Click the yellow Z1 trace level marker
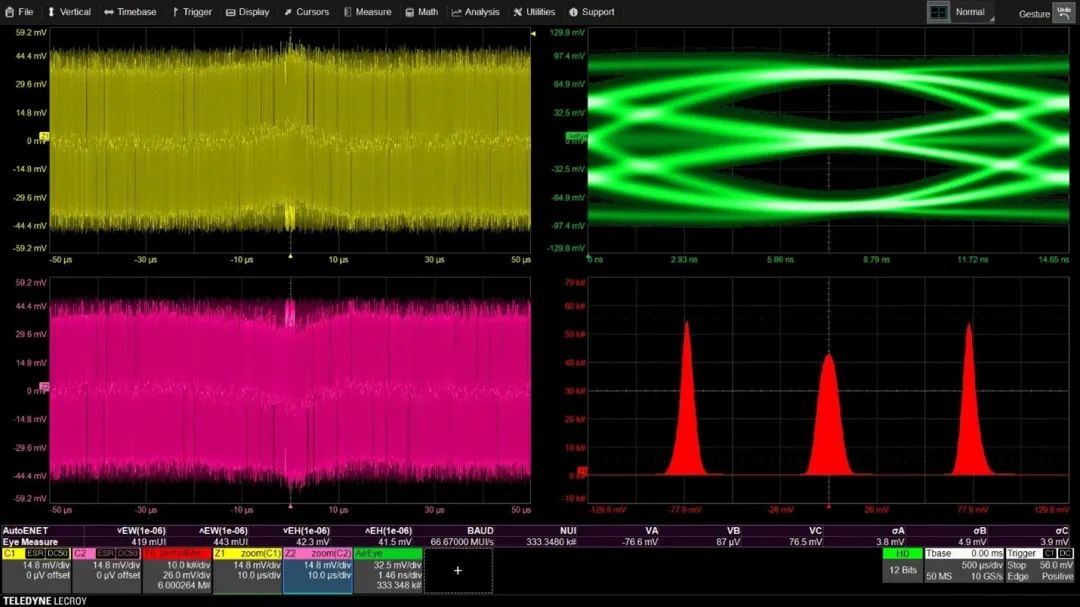 point(44,136)
